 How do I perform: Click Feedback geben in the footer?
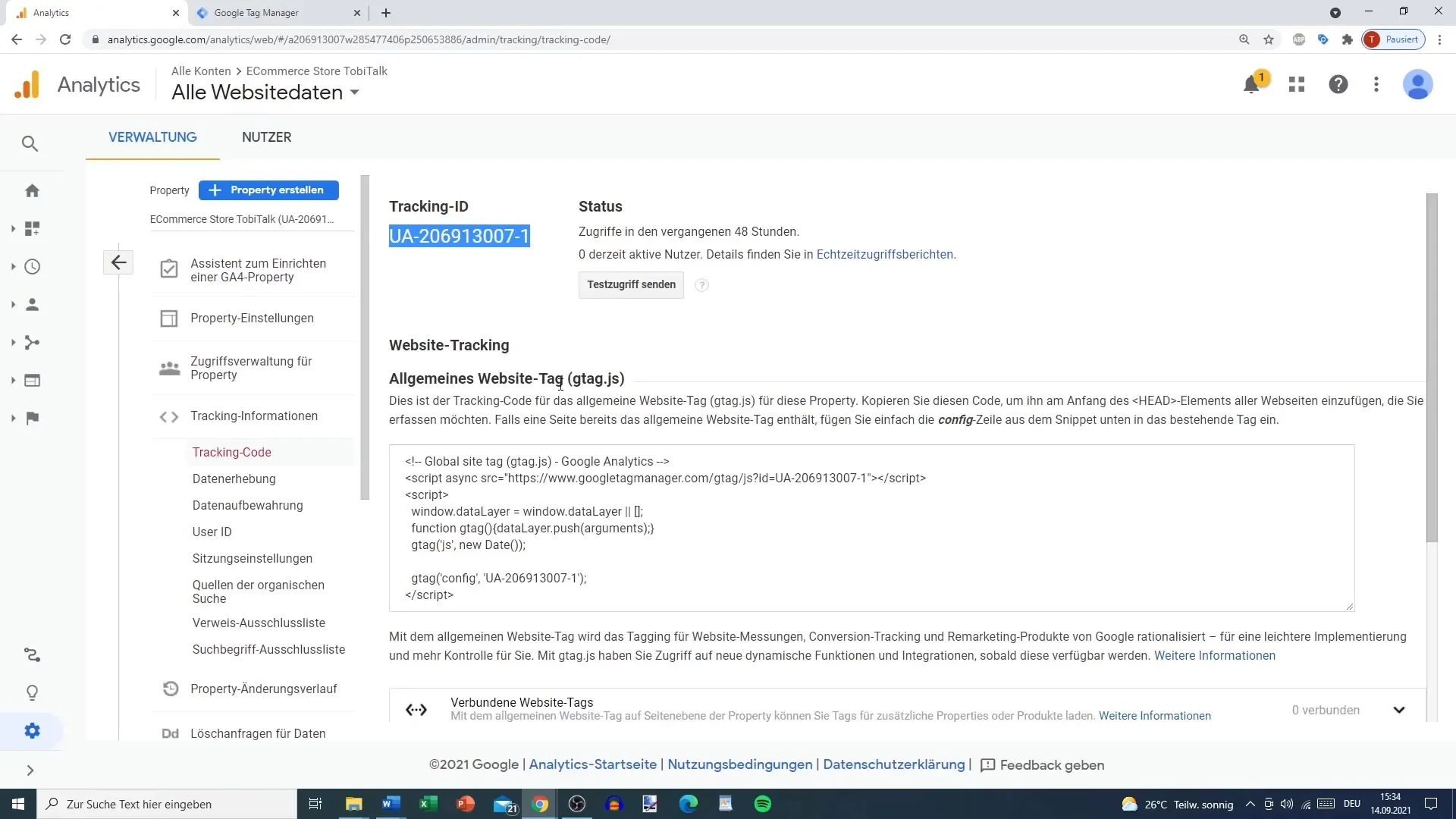(1043, 765)
